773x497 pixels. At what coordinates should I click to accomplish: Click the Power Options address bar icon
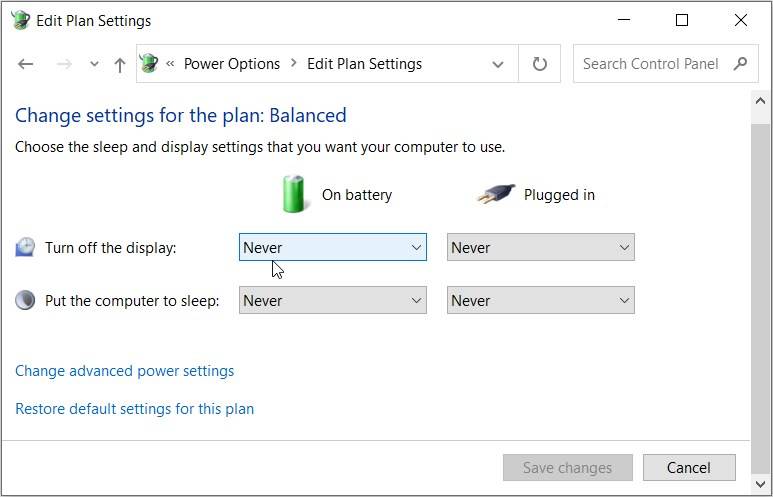[x=149, y=64]
